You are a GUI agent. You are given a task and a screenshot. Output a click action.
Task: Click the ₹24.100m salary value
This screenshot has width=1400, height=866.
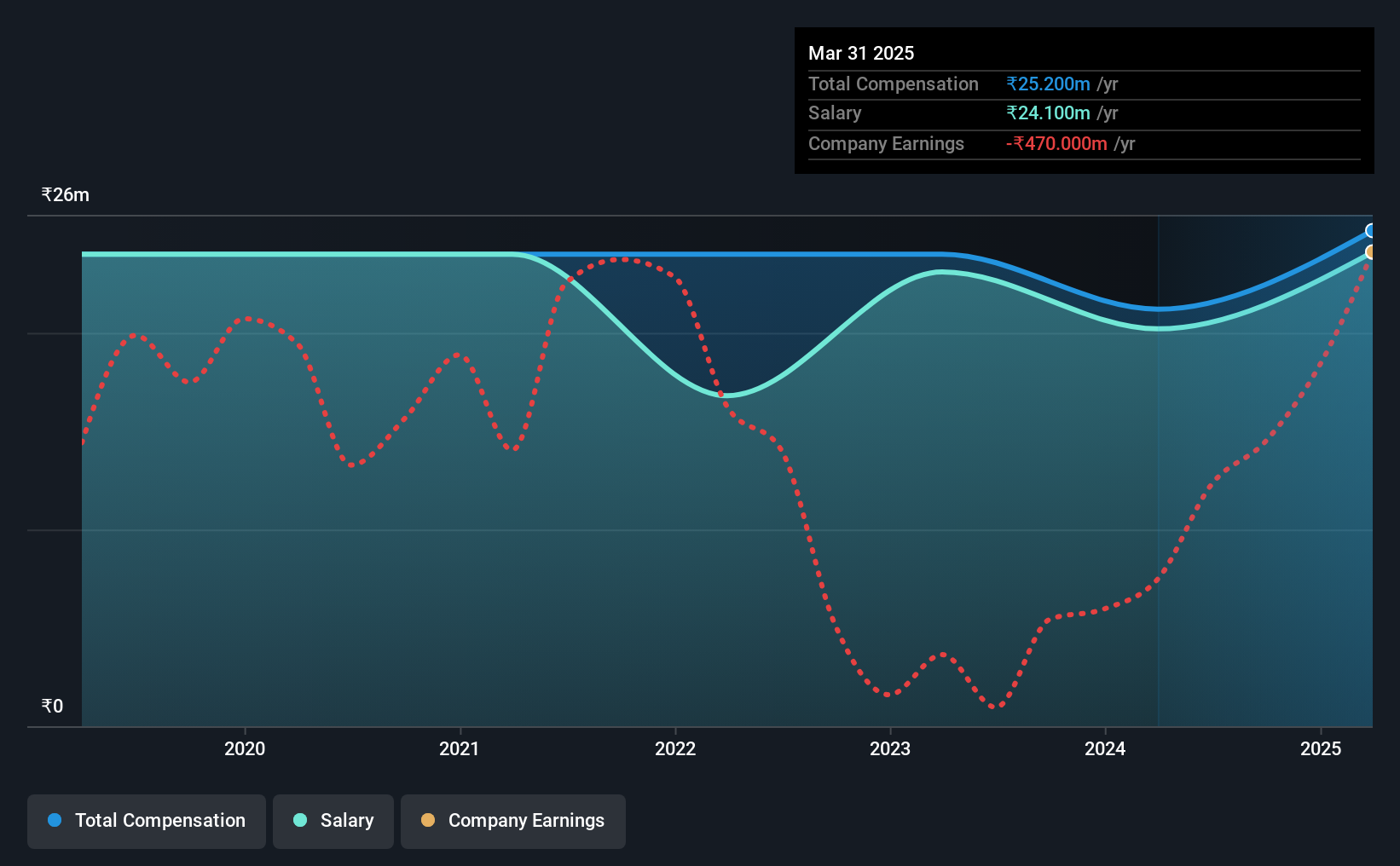1048,113
